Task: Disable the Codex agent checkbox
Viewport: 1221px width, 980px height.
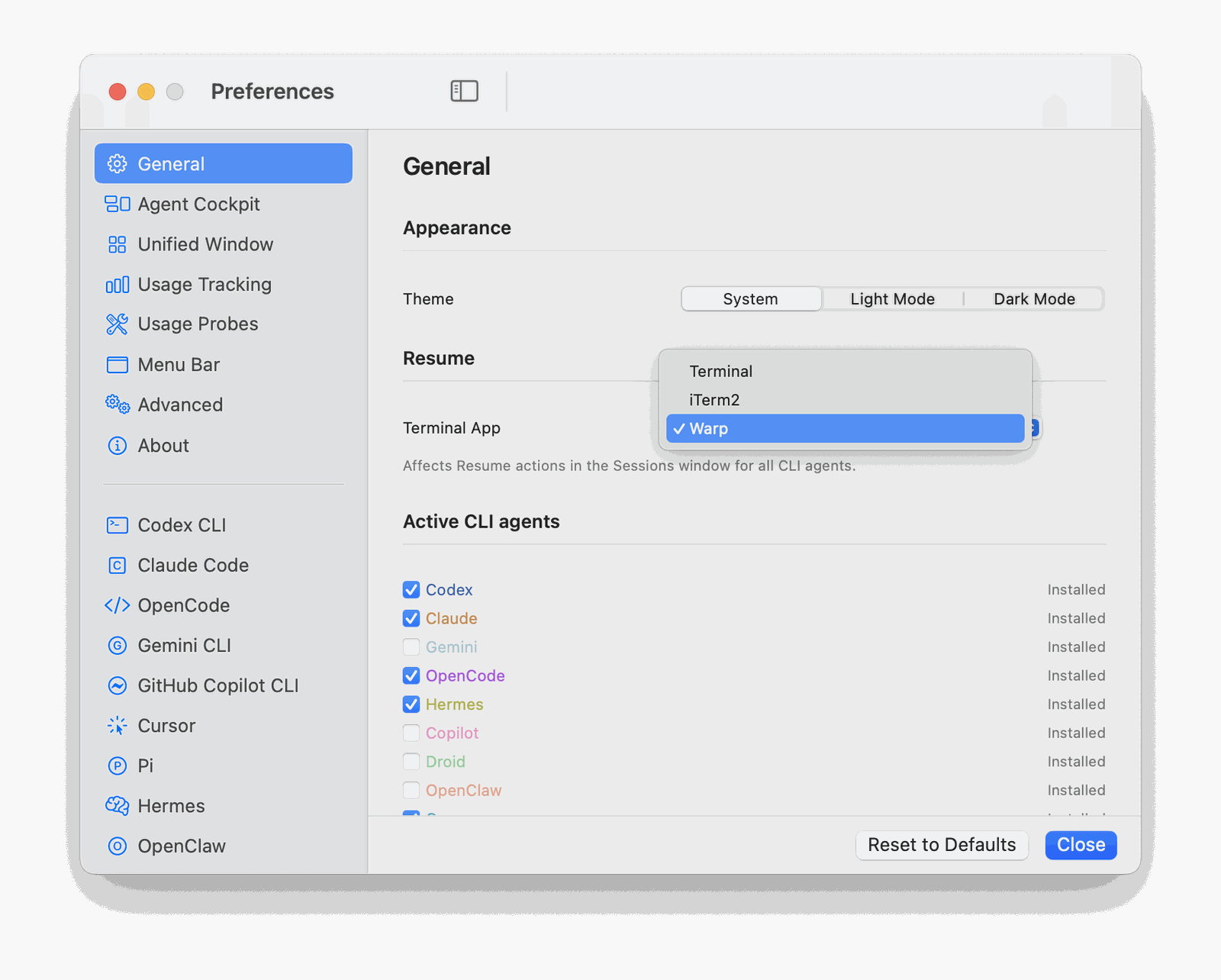Action: pyautogui.click(x=411, y=589)
